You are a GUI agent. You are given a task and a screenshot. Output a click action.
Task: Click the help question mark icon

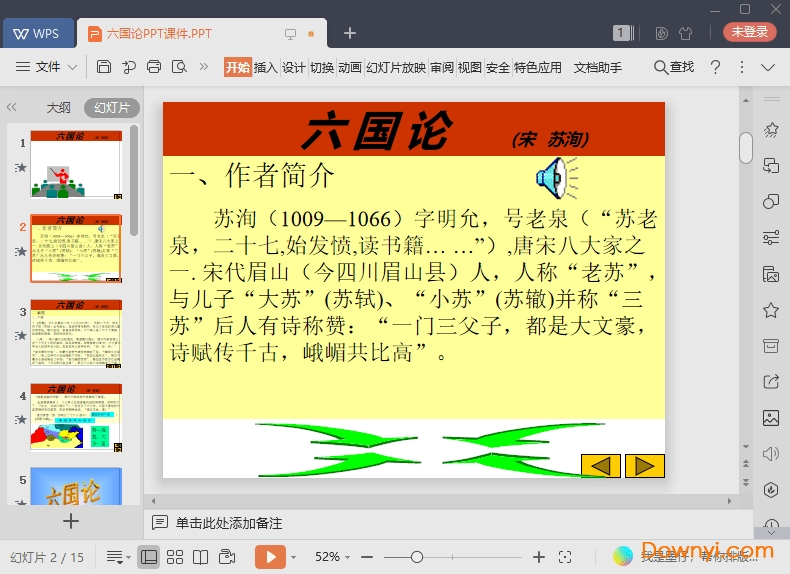coord(715,67)
